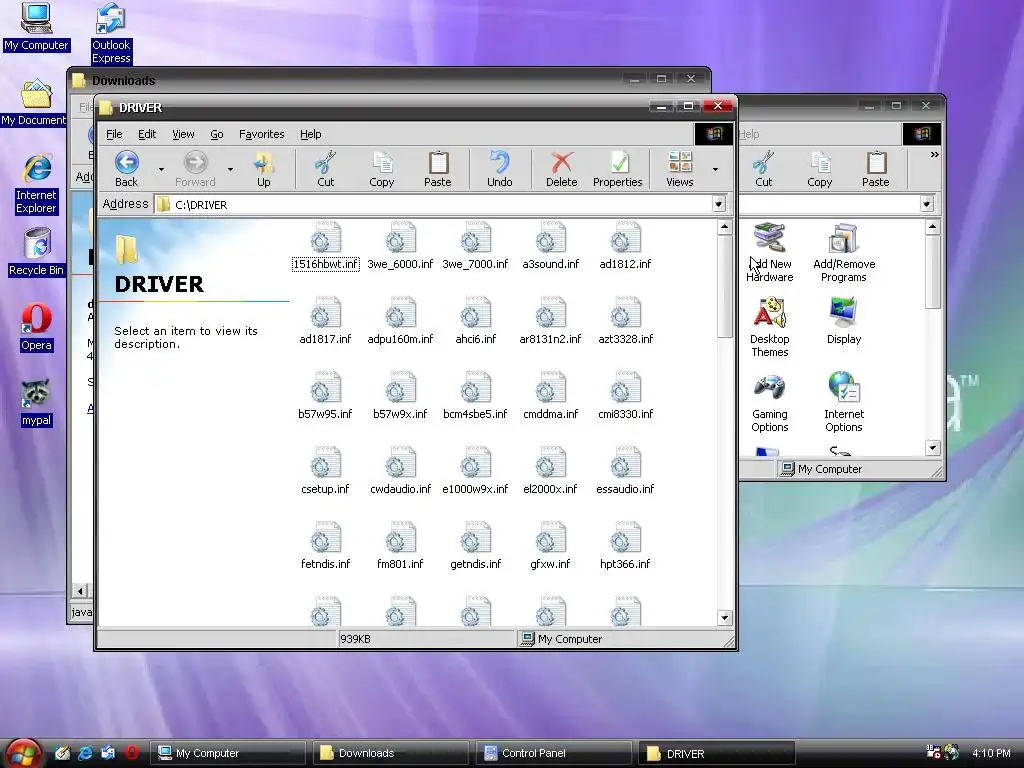Launch Internet Explorer from quick launch
The height and width of the screenshot is (768, 1024).
tap(86, 753)
